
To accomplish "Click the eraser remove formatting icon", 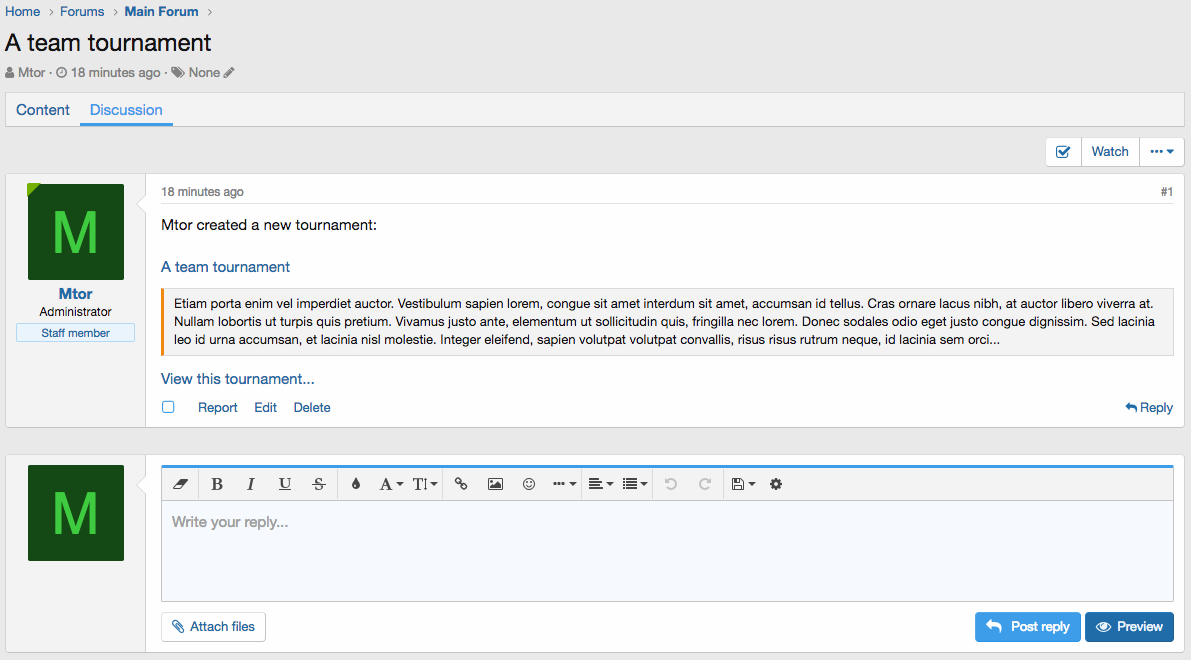I will 180,484.
